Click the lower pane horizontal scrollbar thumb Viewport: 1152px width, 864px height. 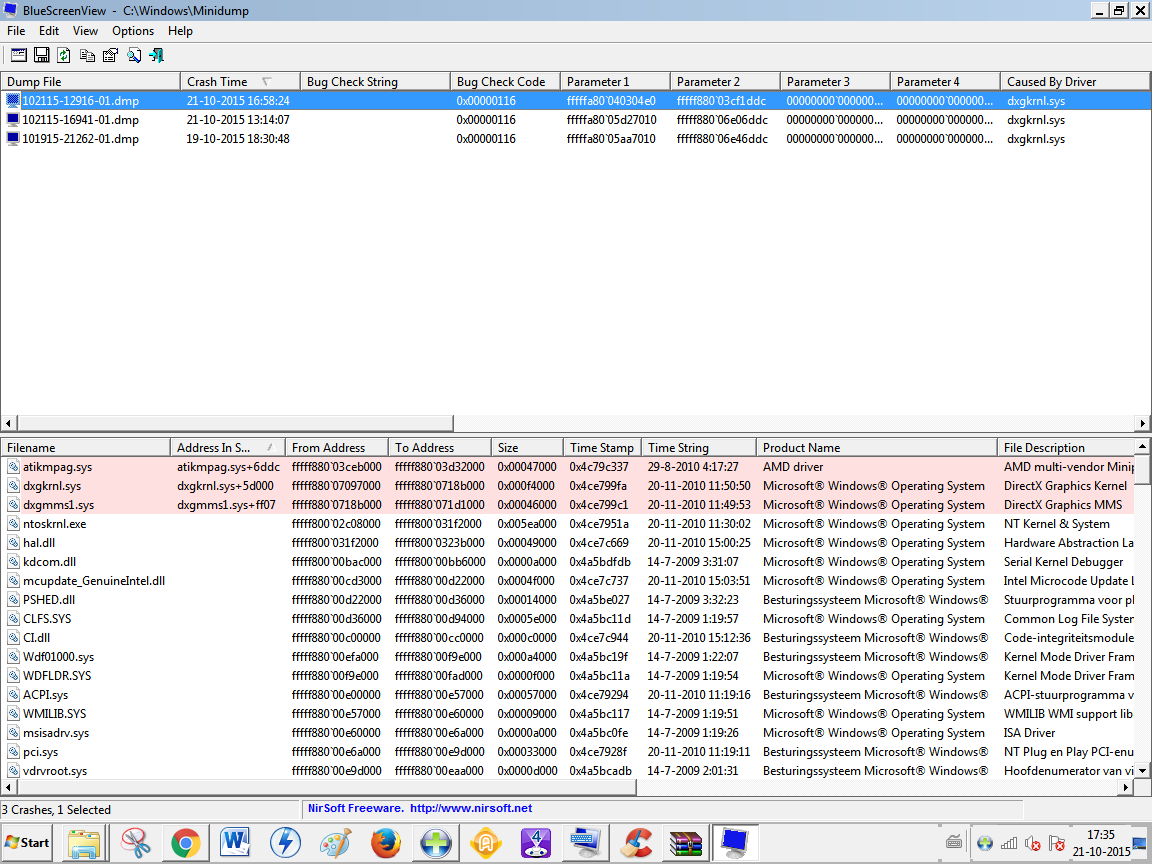325,788
